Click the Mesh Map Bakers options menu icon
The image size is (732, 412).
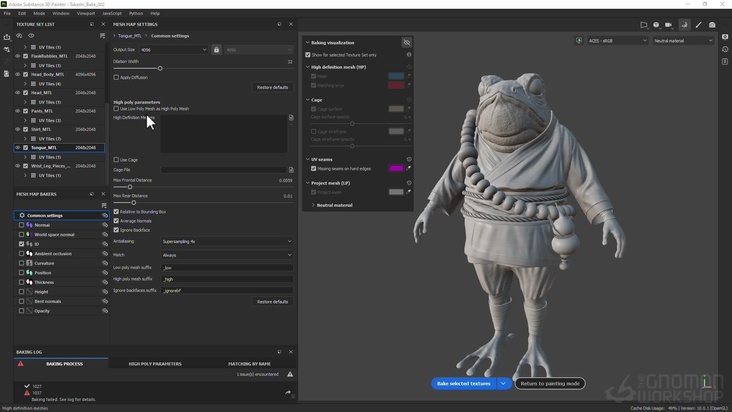coord(104,205)
